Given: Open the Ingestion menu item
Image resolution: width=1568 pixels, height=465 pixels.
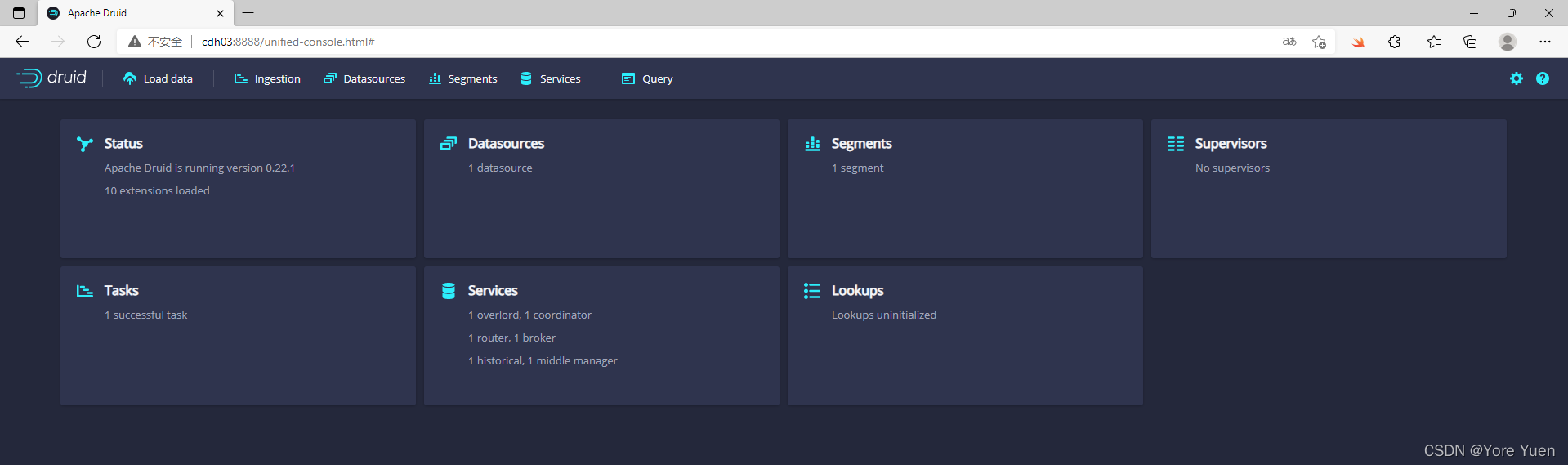Looking at the screenshot, I should [267, 78].
